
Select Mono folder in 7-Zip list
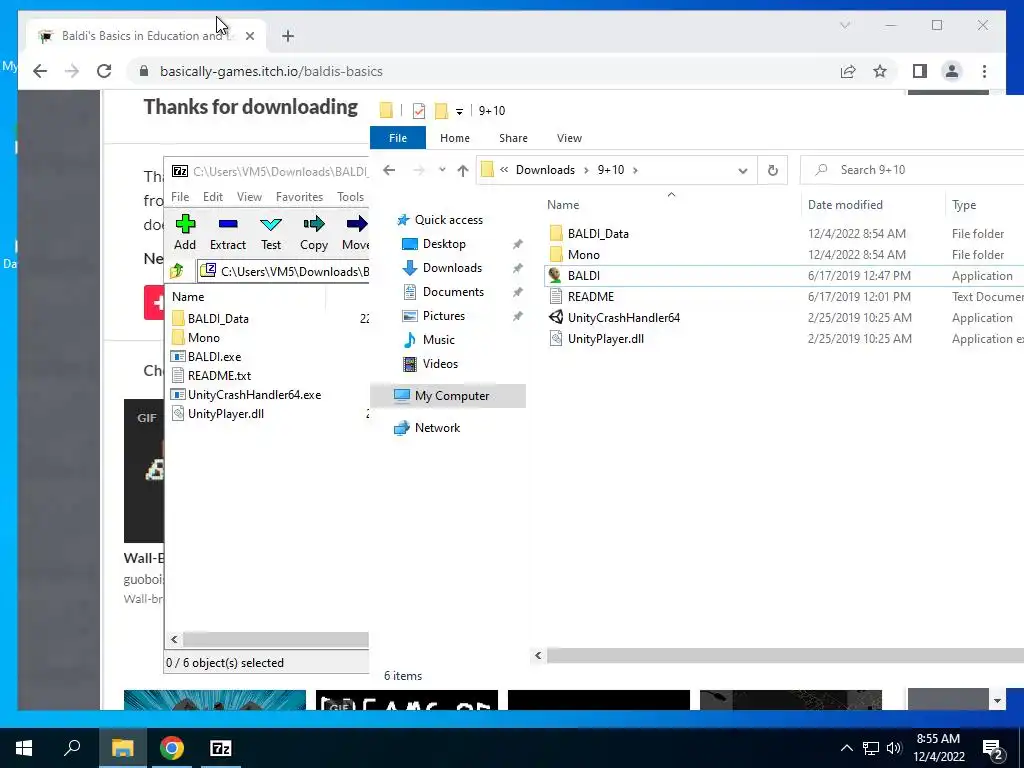(196, 338)
